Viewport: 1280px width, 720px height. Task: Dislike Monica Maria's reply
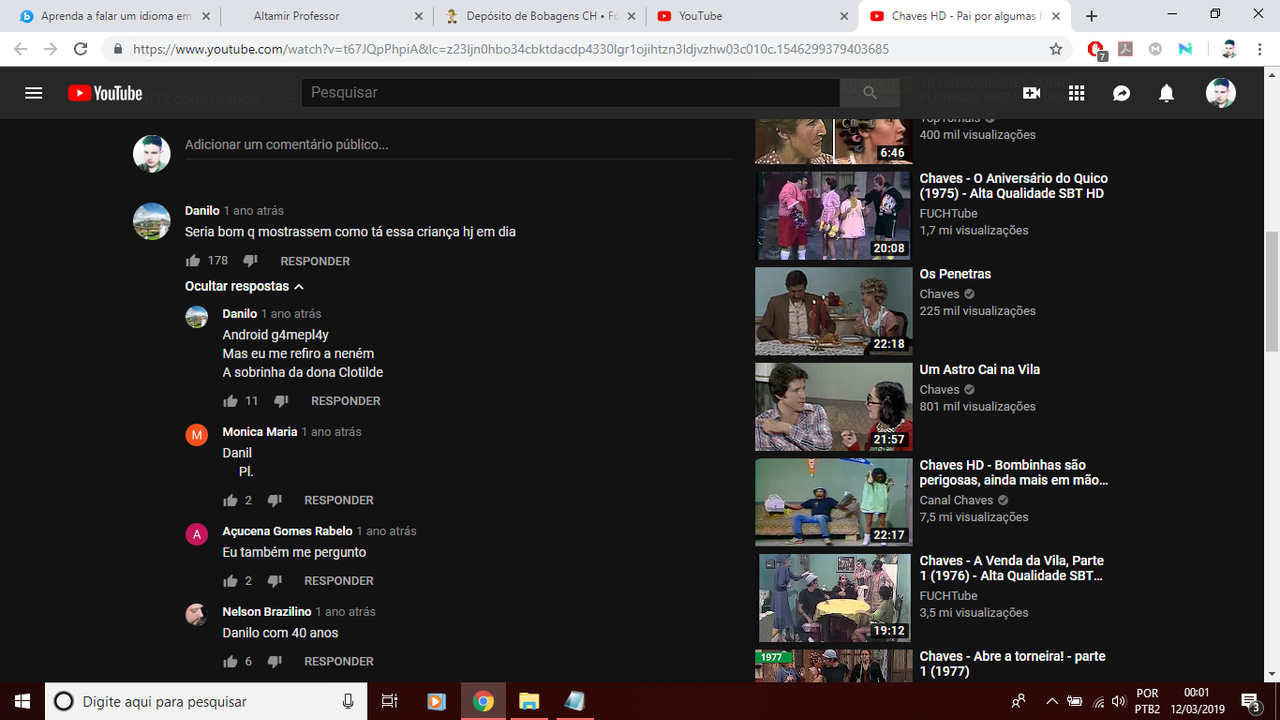pyautogui.click(x=274, y=500)
